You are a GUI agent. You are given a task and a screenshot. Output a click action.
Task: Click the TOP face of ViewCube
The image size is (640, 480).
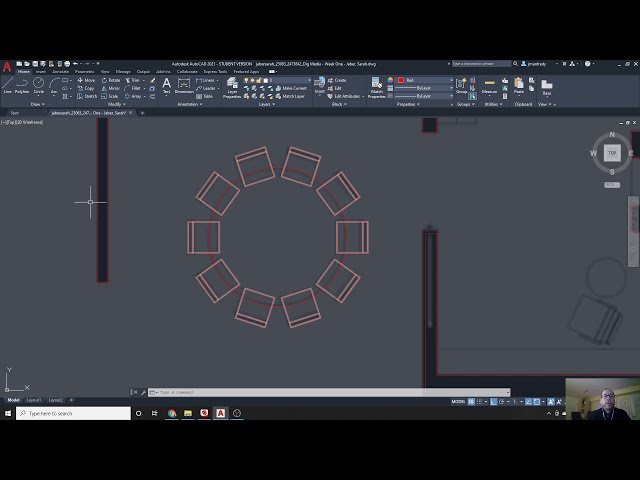612,153
